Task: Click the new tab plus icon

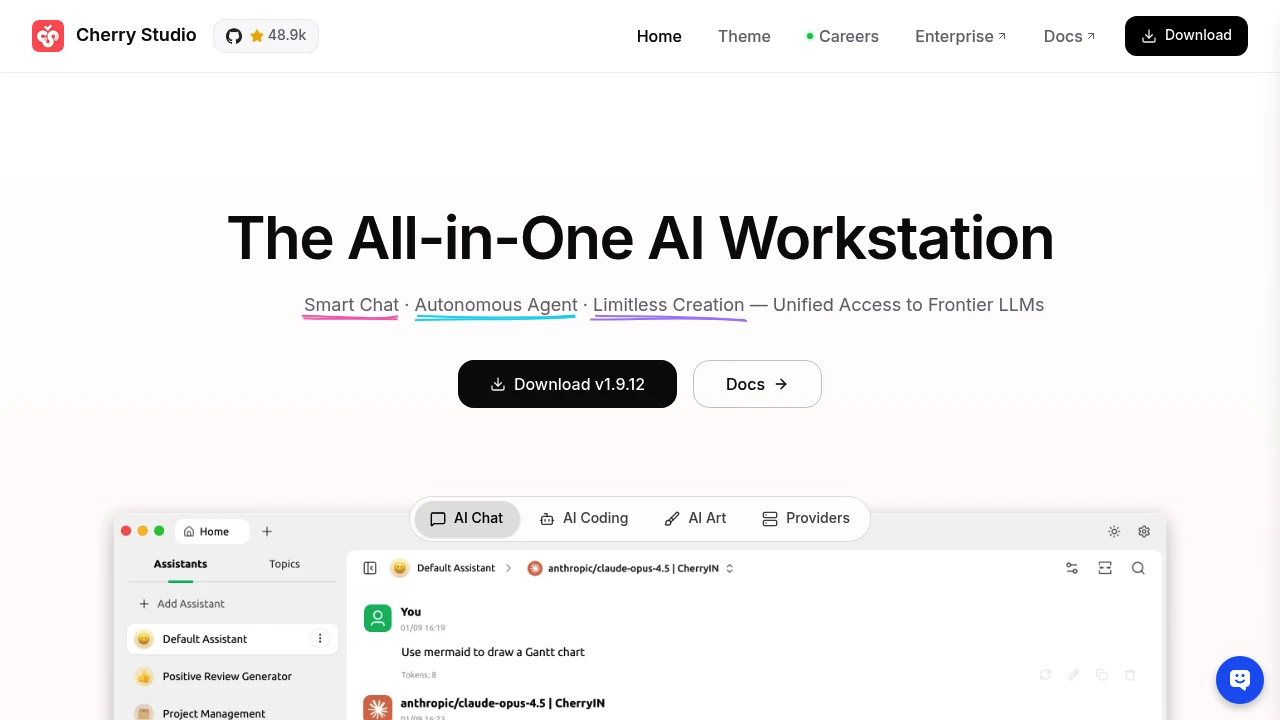Action: coord(267,532)
